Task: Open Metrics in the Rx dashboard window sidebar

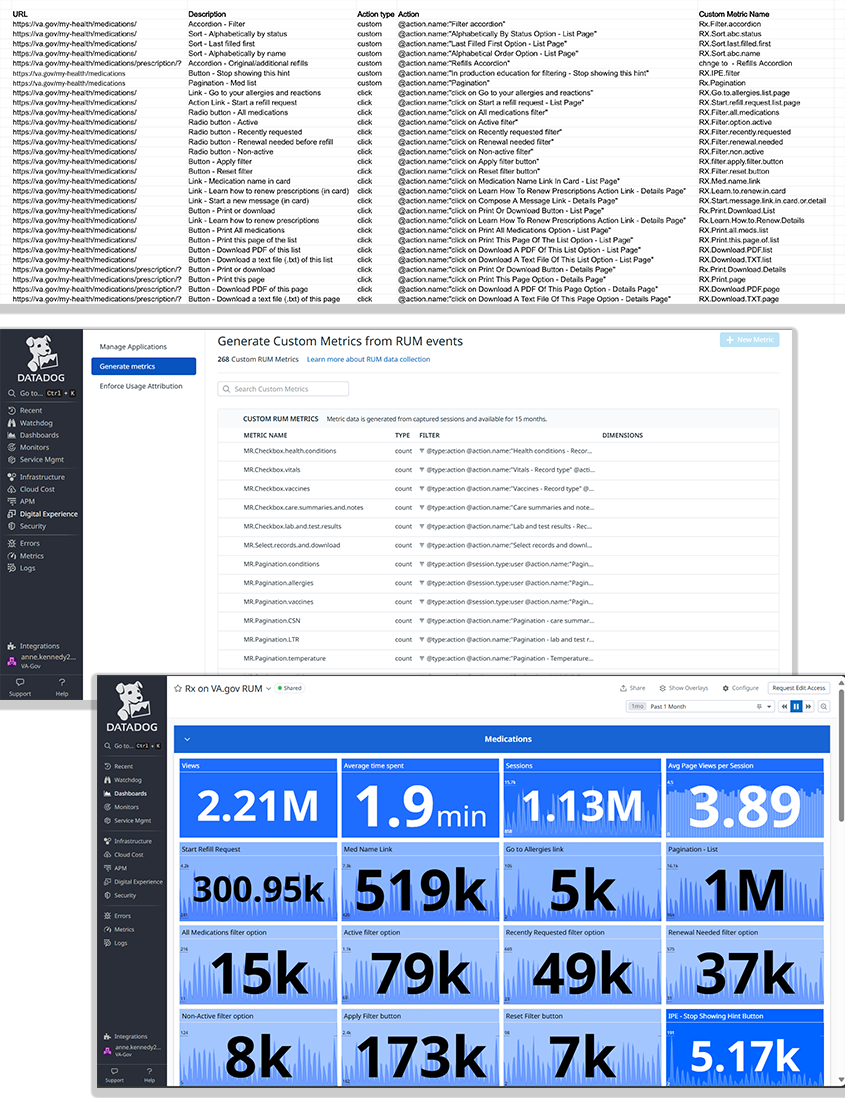Action: pos(119,930)
